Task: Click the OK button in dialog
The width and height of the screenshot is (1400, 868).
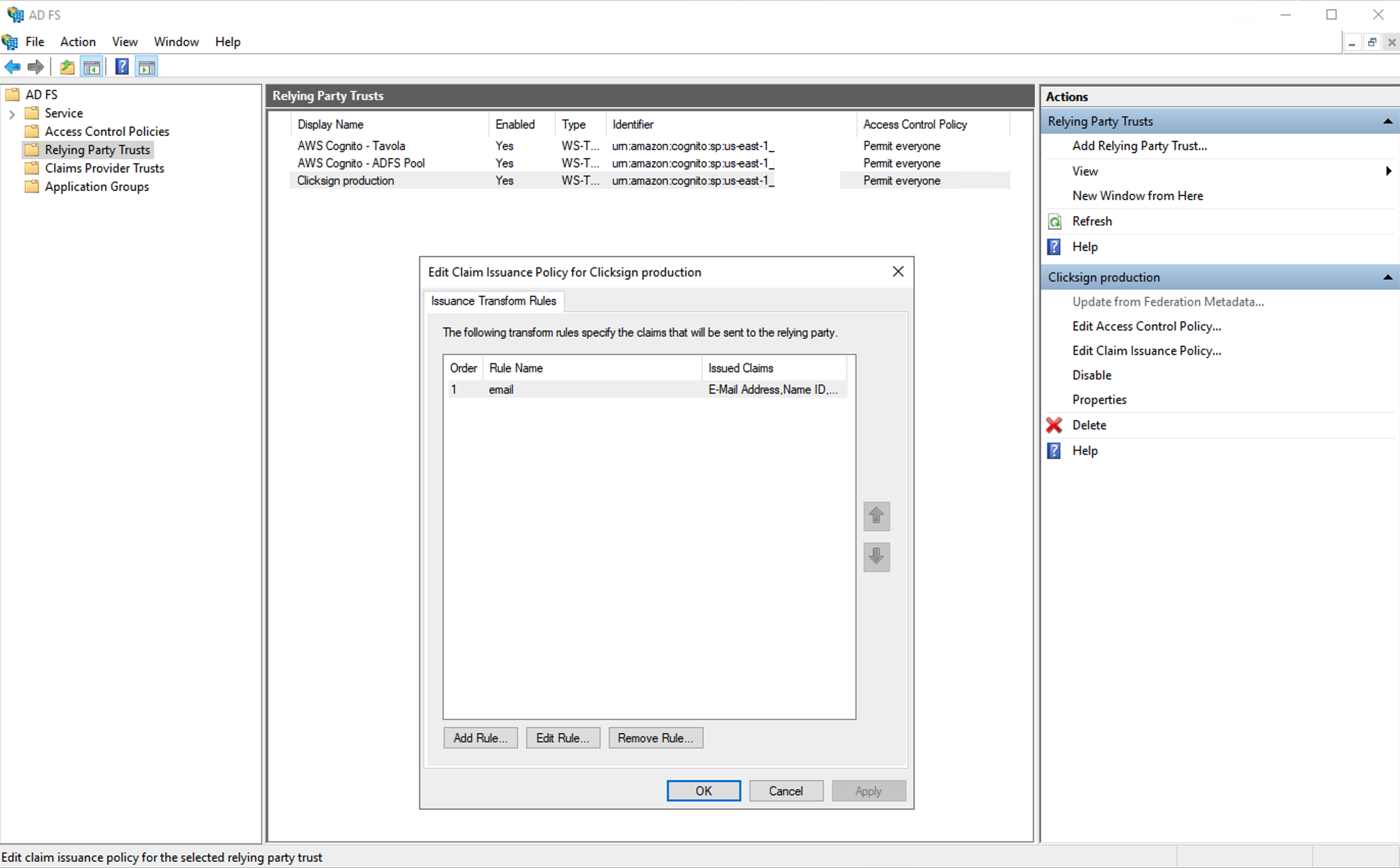Action: tap(704, 791)
